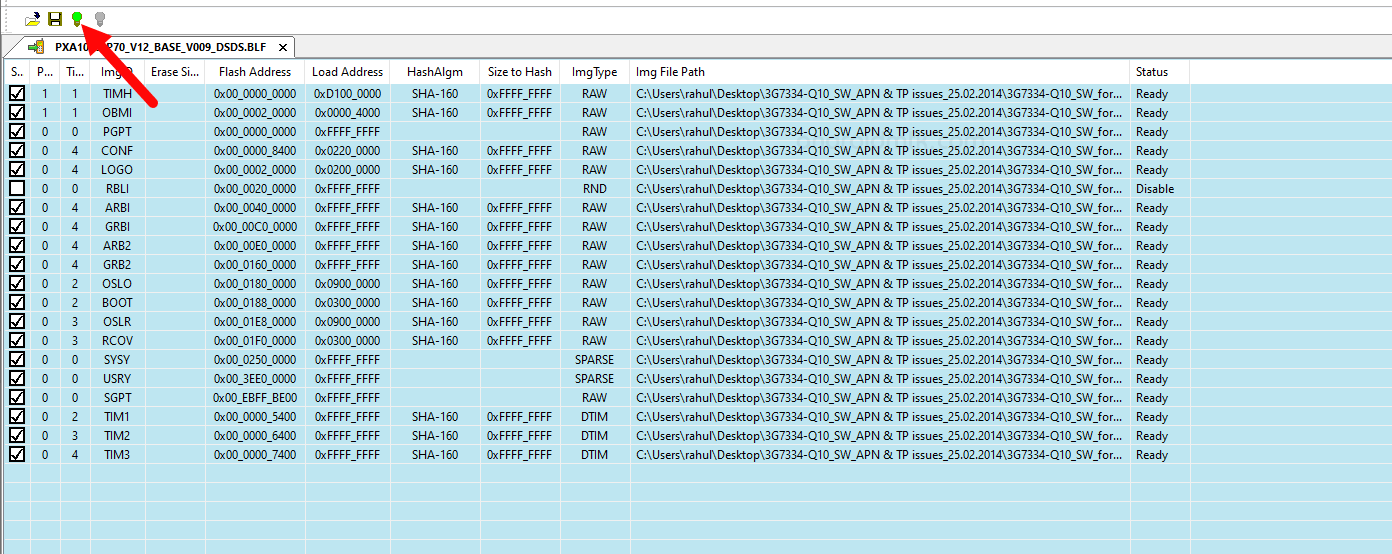The height and width of the screenshot is (554, 1392).
Task: Click the gray stop bulb icon
Action: coord(99,18)
